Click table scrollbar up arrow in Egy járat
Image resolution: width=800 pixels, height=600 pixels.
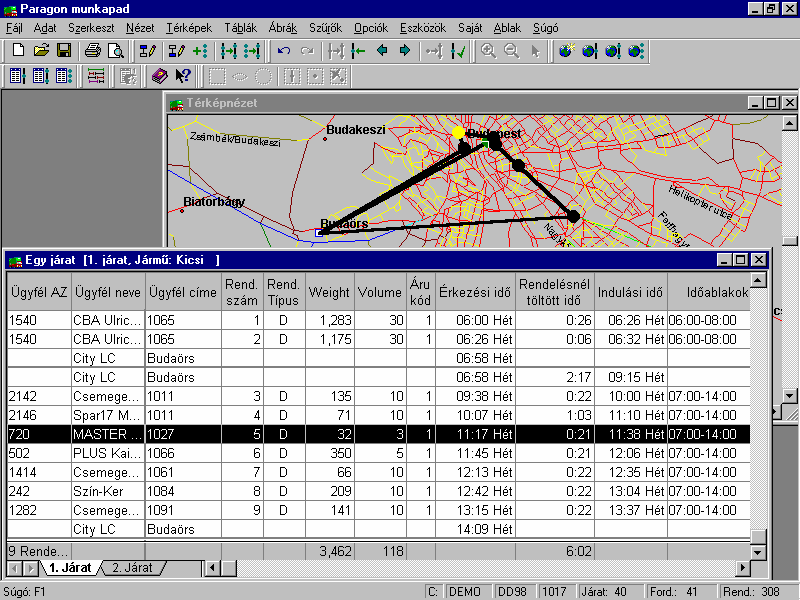pyautogui.click(x=758, y=280)
